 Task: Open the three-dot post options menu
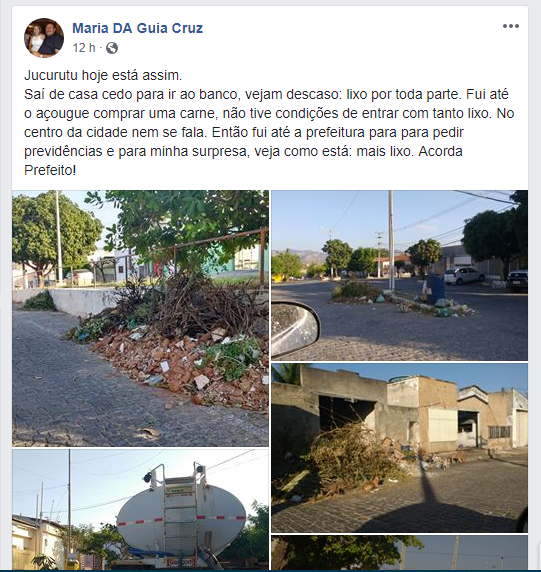tap(510, 26)
